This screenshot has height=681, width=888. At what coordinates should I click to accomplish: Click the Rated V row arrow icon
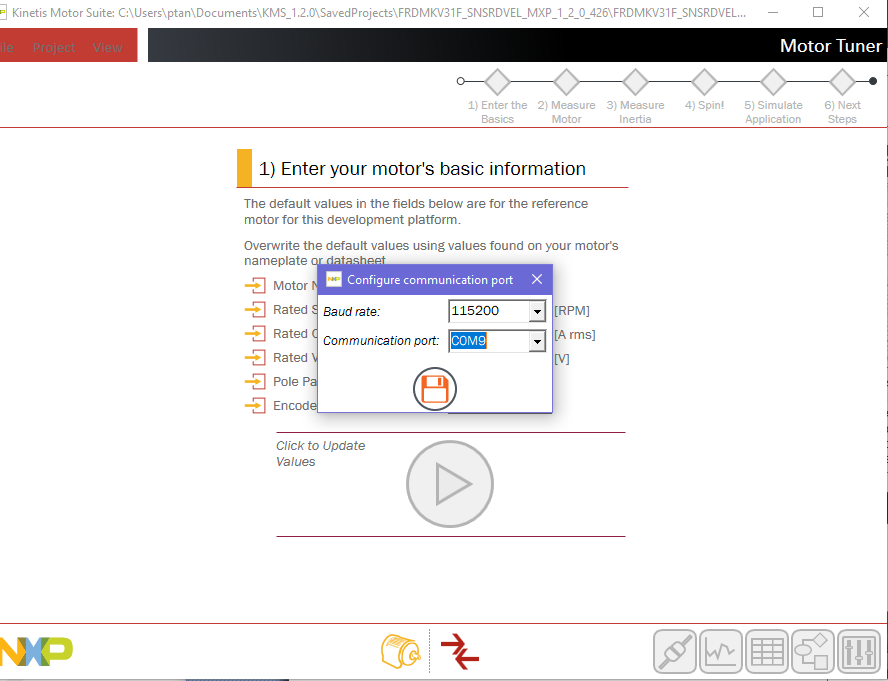pos(255,357)
